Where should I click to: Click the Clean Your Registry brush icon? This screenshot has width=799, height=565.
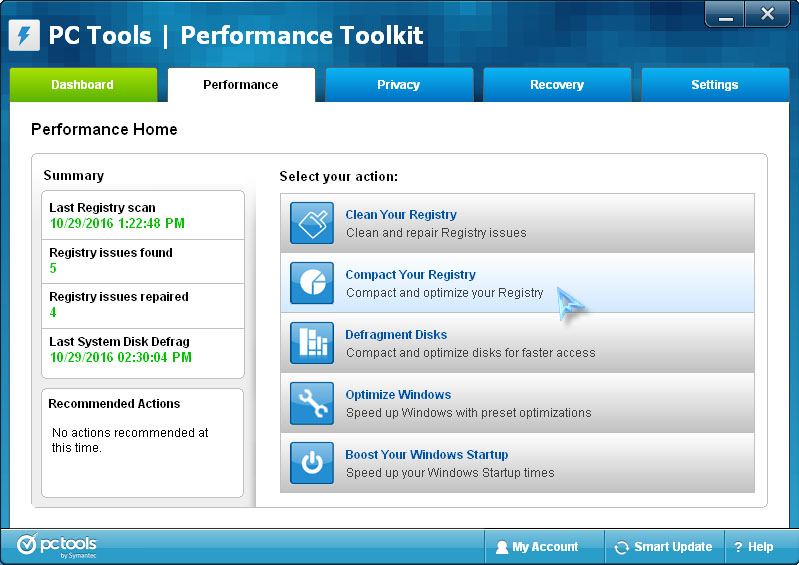tap(311, 223)
